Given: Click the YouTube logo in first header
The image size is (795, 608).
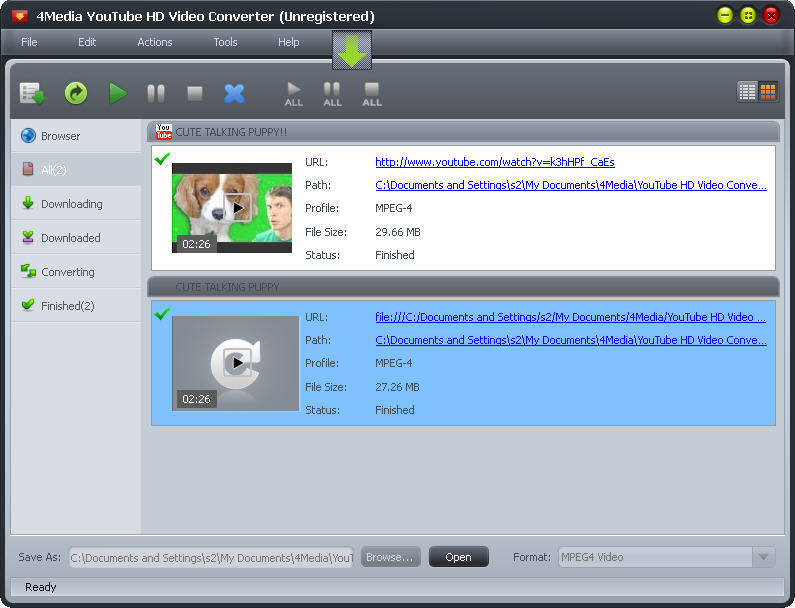Looking at the screenshot, I should click(164, 132).
